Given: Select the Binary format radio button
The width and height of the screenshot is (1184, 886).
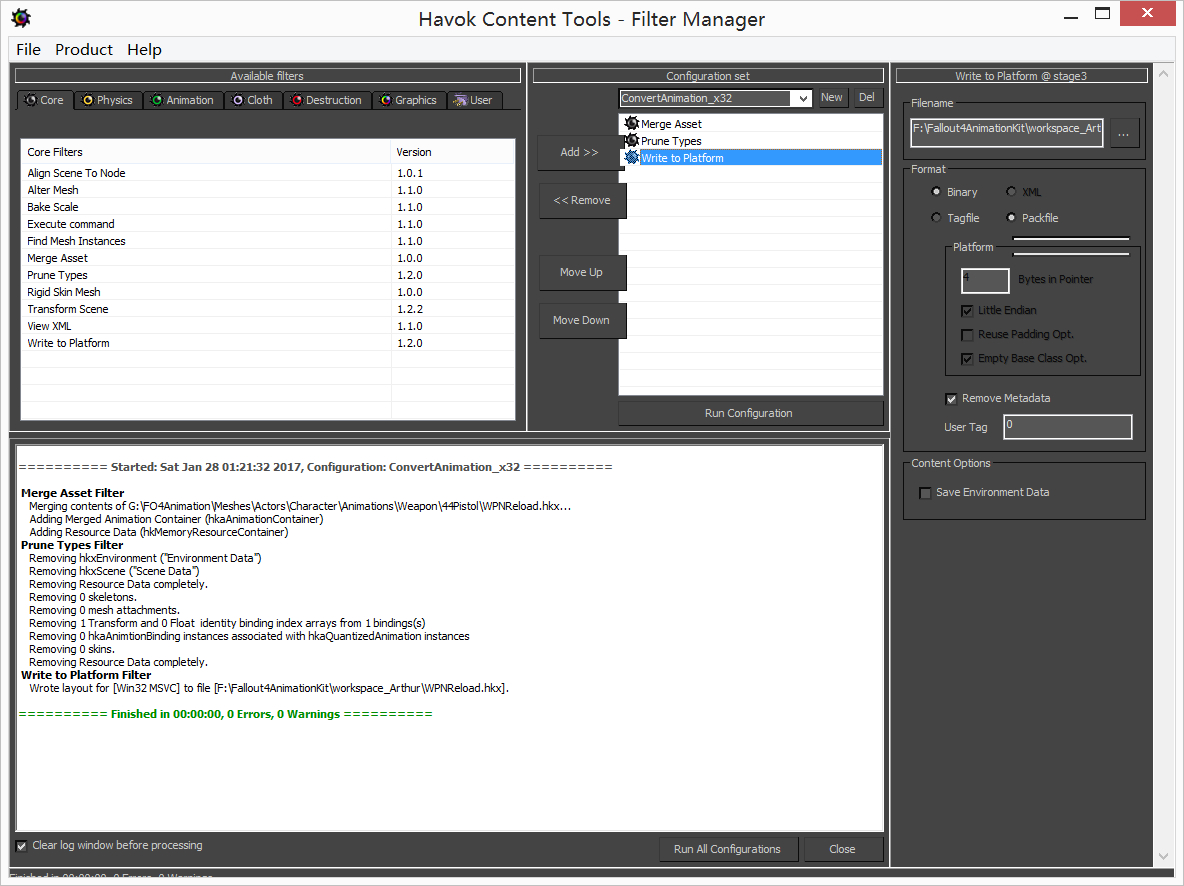Looking at the screenshot, I should tap(936, 192).
